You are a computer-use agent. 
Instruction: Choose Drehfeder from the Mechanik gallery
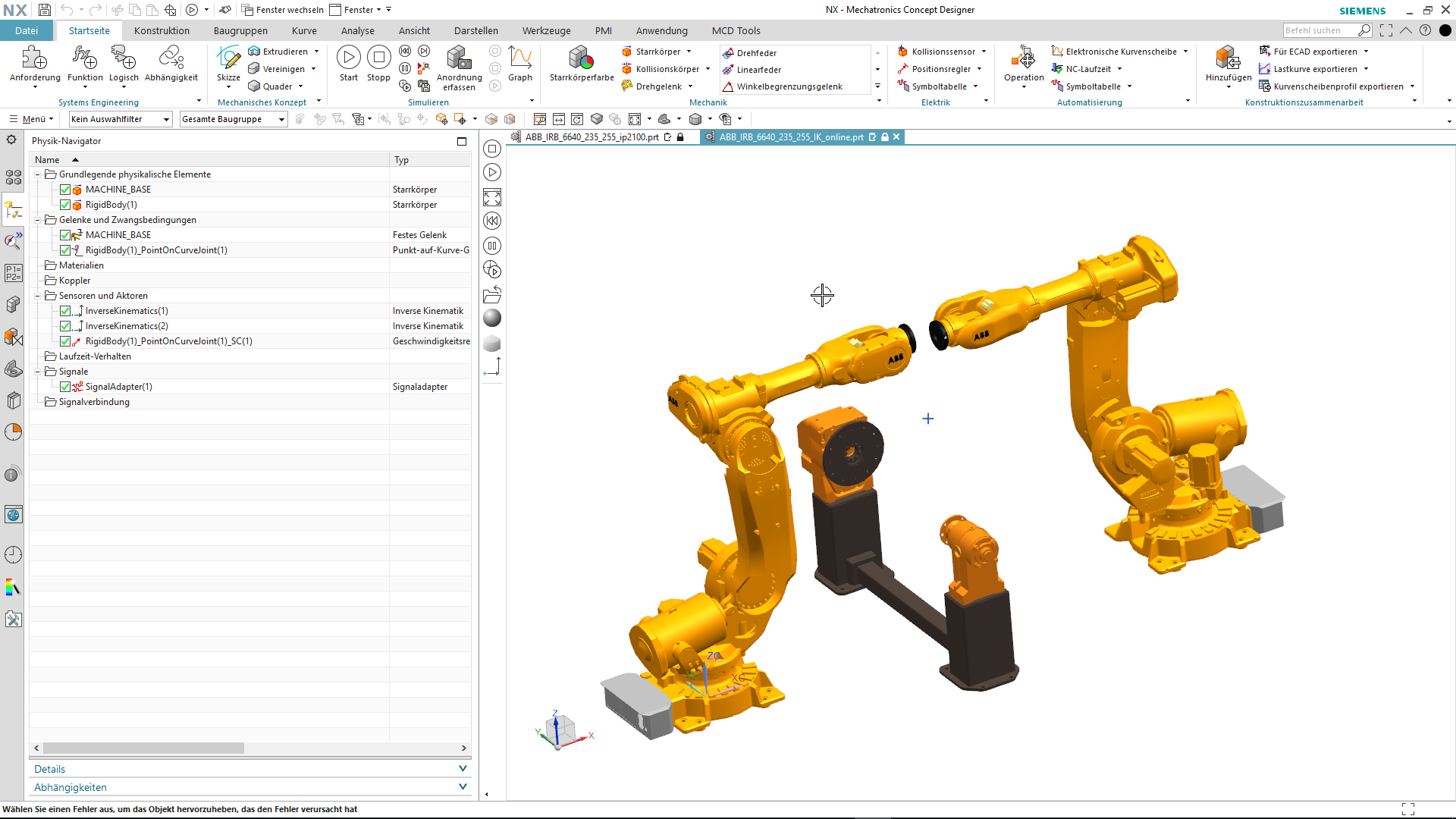(x=757, y=53)
